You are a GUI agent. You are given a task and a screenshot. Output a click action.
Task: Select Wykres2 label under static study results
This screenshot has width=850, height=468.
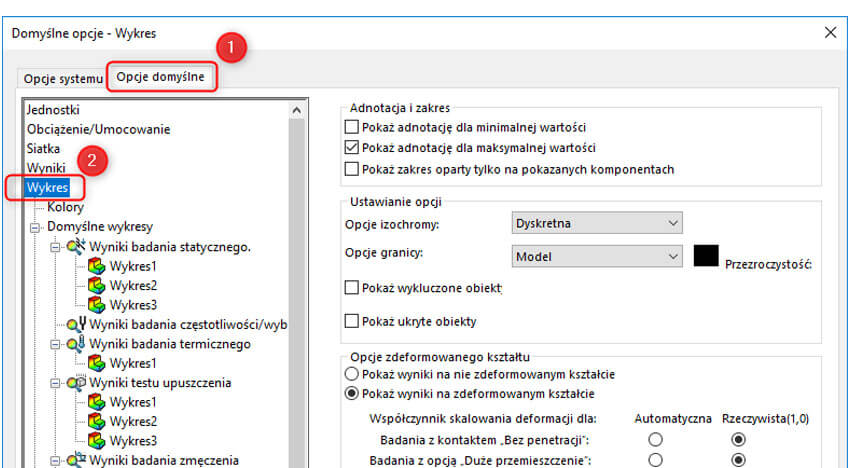pyautogui.click(x=133, y=286)
